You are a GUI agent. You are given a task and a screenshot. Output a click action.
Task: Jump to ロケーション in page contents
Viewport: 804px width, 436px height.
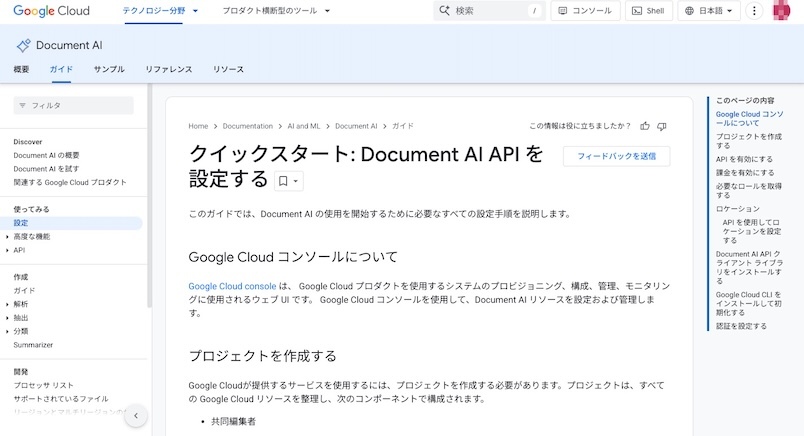click(x=738, y=209)
